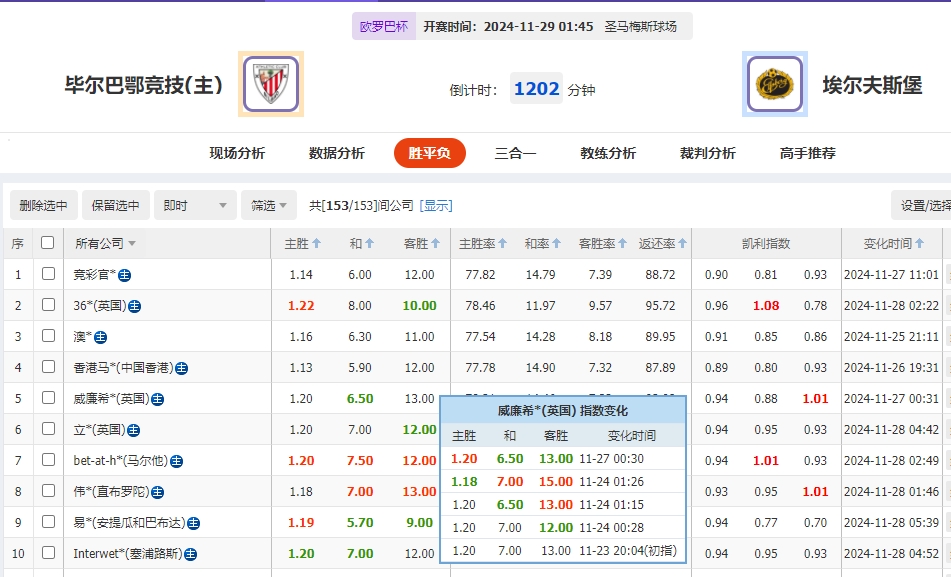Check the checkbox on the 威廉希*(英国) row
This screenshot has width=951, height=577.
48,398
